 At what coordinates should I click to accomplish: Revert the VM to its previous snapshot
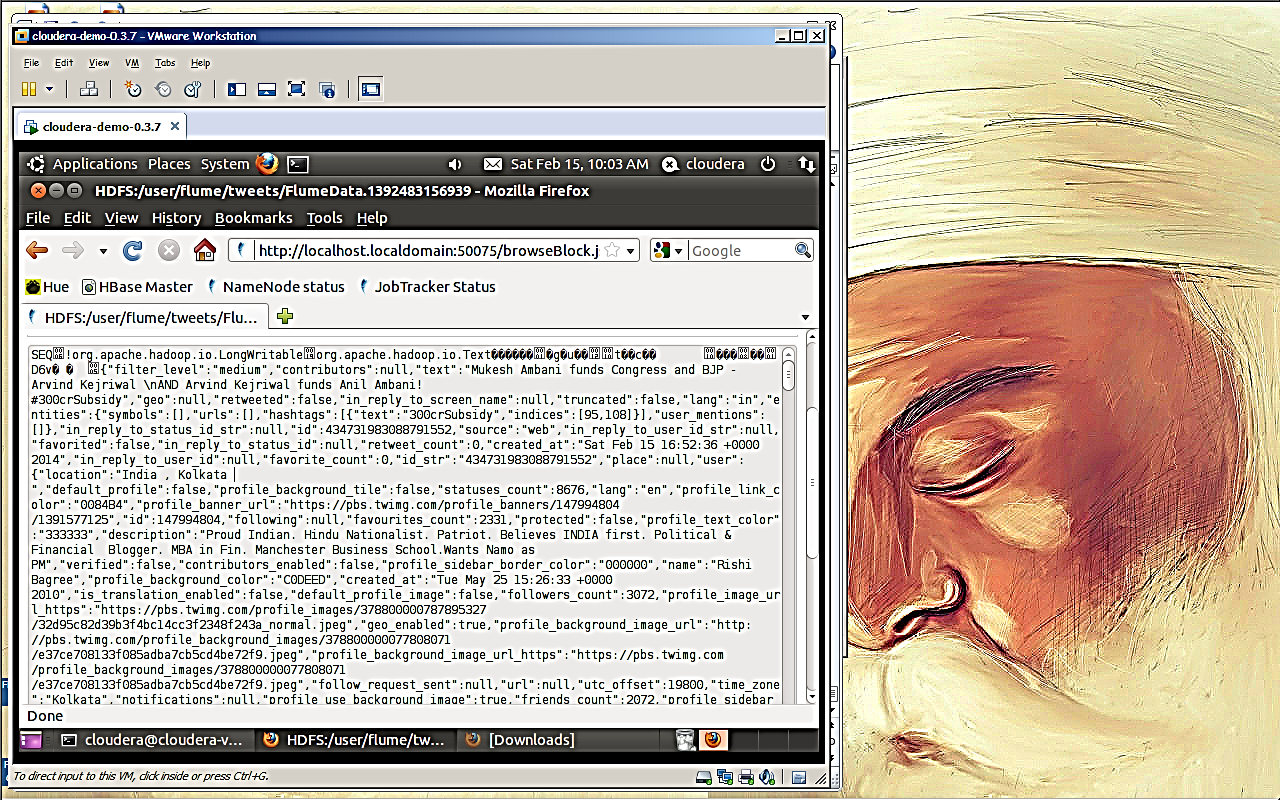pos(163,89)
